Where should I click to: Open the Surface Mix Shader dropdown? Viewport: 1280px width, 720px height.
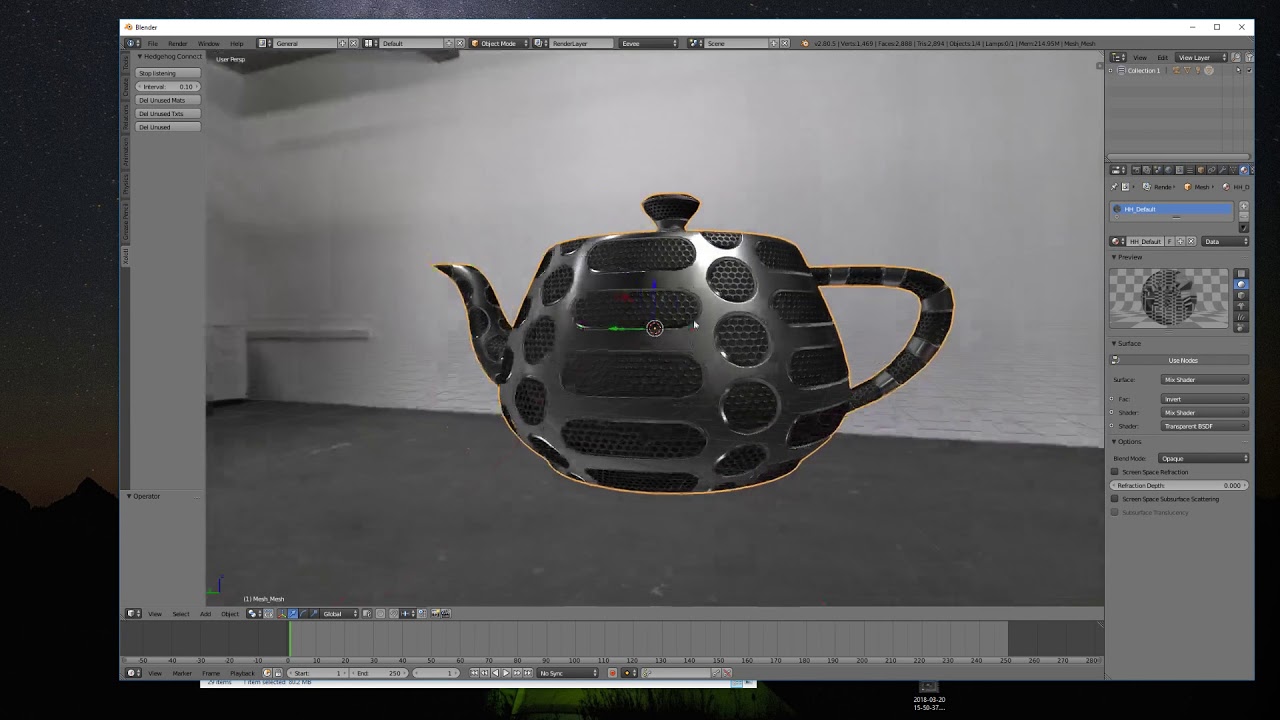[x=1205, y=380]
